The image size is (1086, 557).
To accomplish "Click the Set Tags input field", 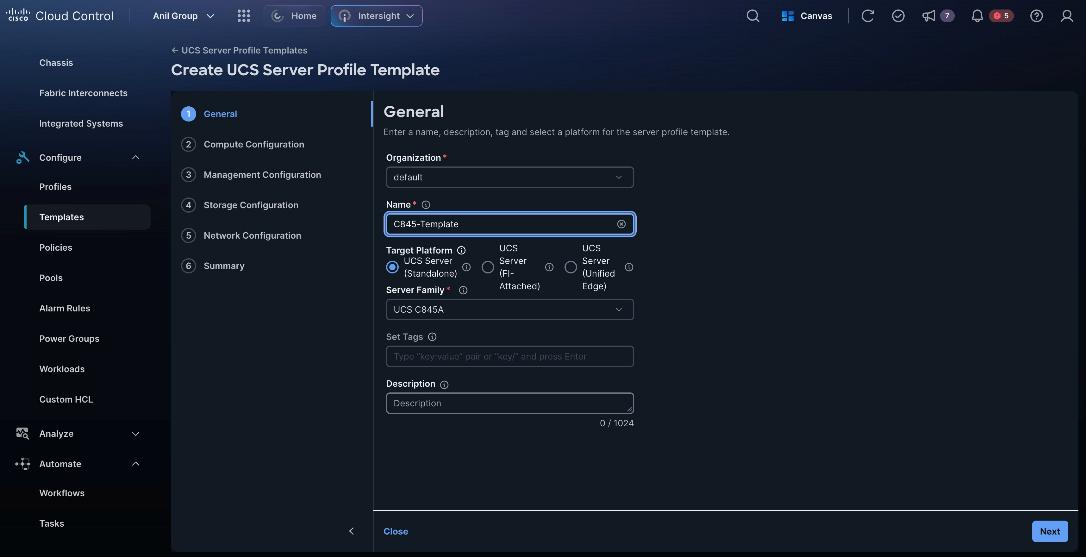I will [x=510, y=356].
